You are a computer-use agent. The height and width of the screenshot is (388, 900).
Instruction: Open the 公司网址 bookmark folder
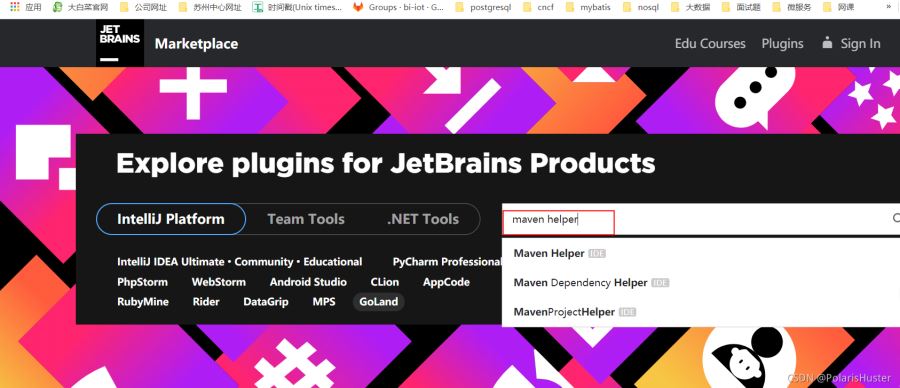click(143, 7)
